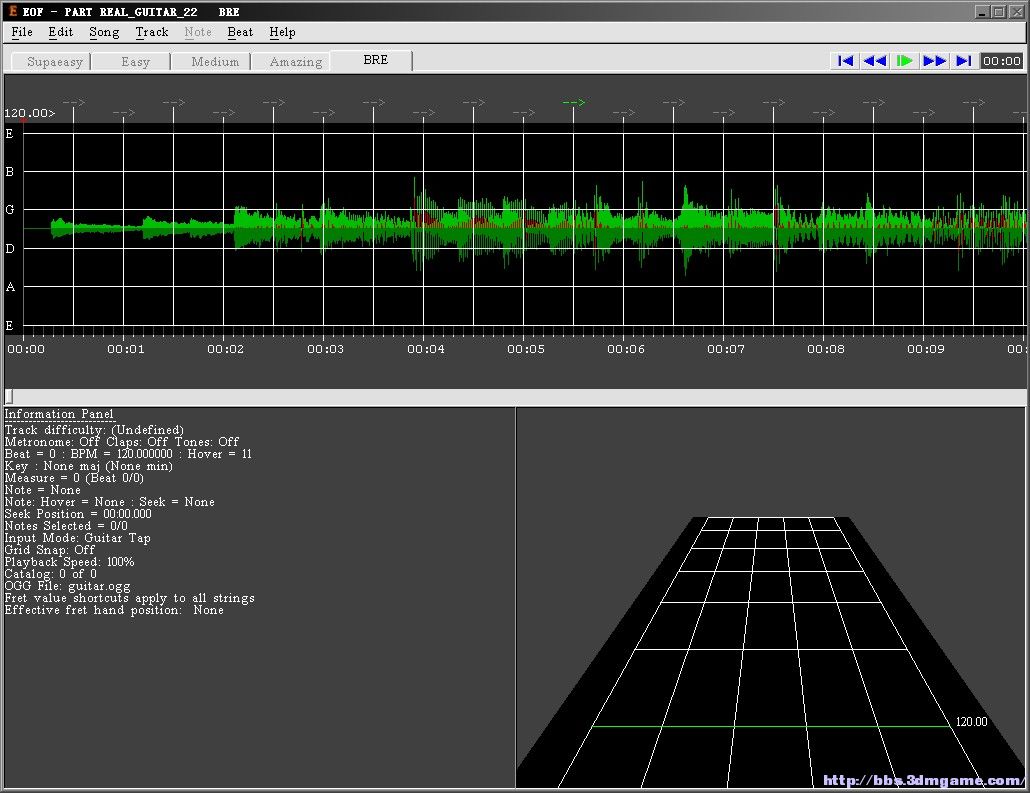Click the seek bar slider handle
This screenshot has width=1030, height=793.
9,396
